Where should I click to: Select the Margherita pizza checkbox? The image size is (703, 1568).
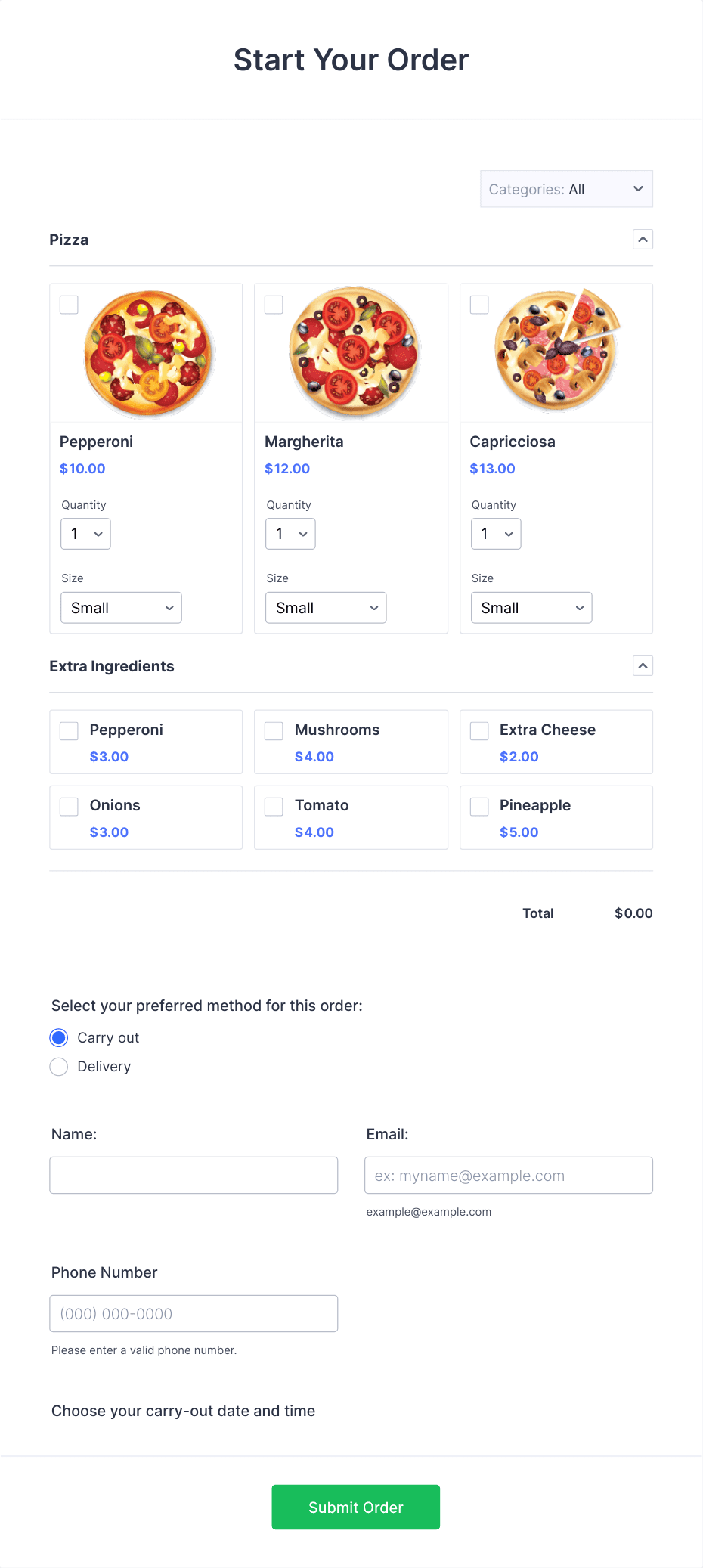pyautogui.click(x=274, y=305)
